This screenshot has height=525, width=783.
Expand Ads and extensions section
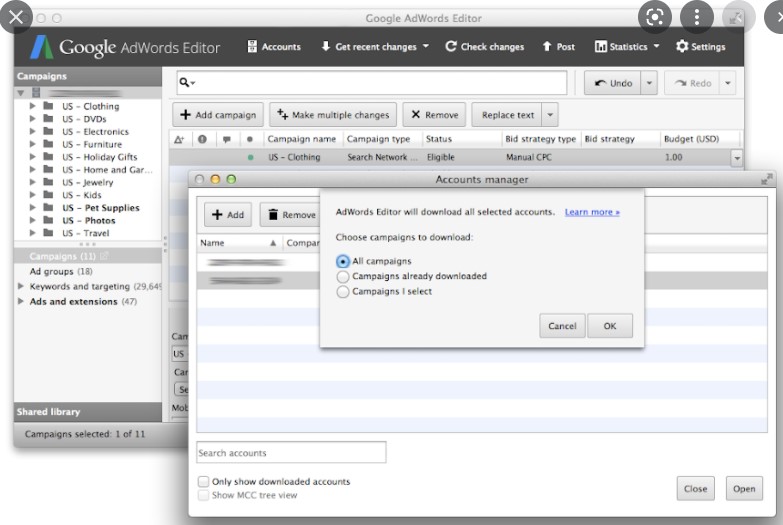(x=21, y=301)
